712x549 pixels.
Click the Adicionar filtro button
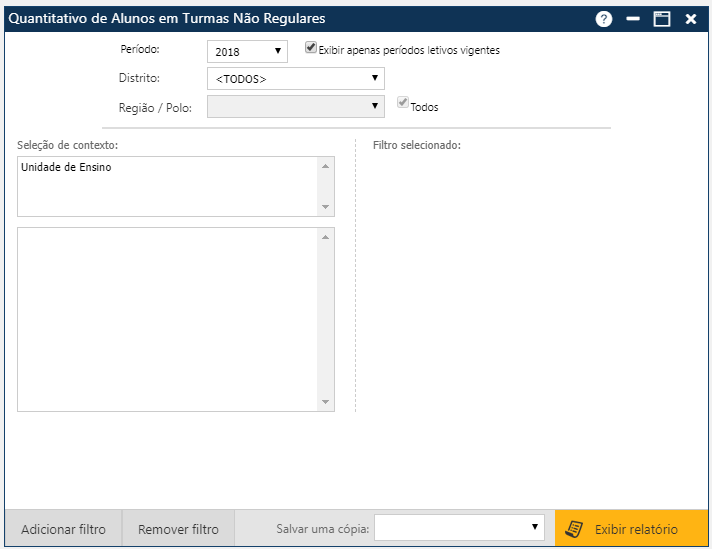(x=63, y=529)
